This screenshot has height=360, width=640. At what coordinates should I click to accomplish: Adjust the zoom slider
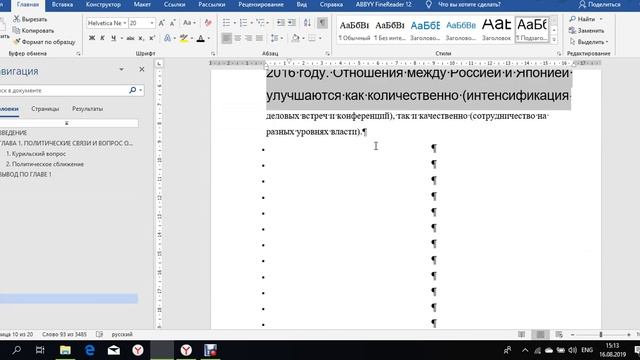[x=600, y=335]
